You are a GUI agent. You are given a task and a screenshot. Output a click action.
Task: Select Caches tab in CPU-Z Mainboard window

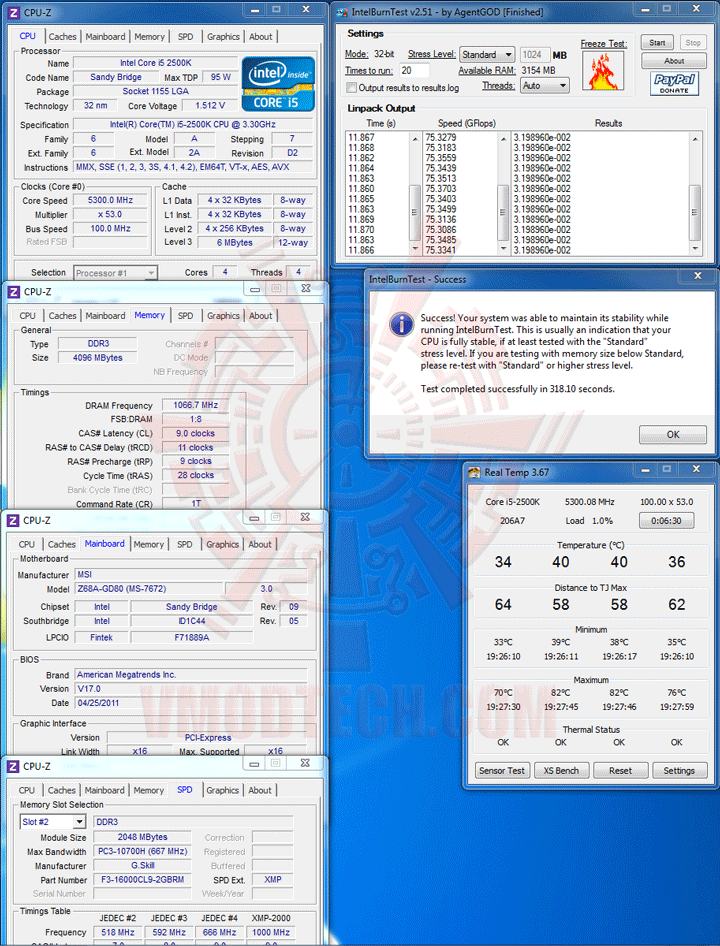(x=62, y=544)
